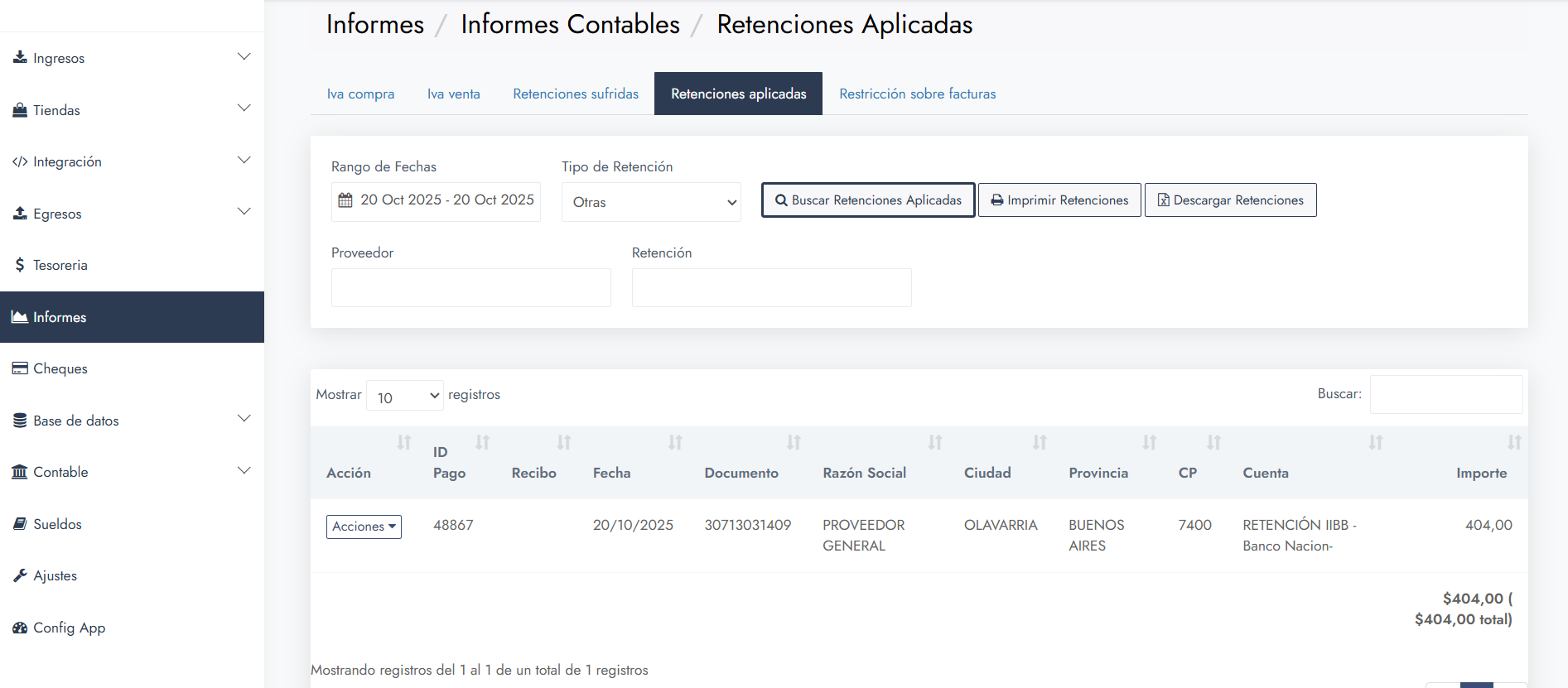The width and height of the screenshot is (1568, 688).
Task: Open the Acciones dropdown for payment 48867
Action: (364, 527)
